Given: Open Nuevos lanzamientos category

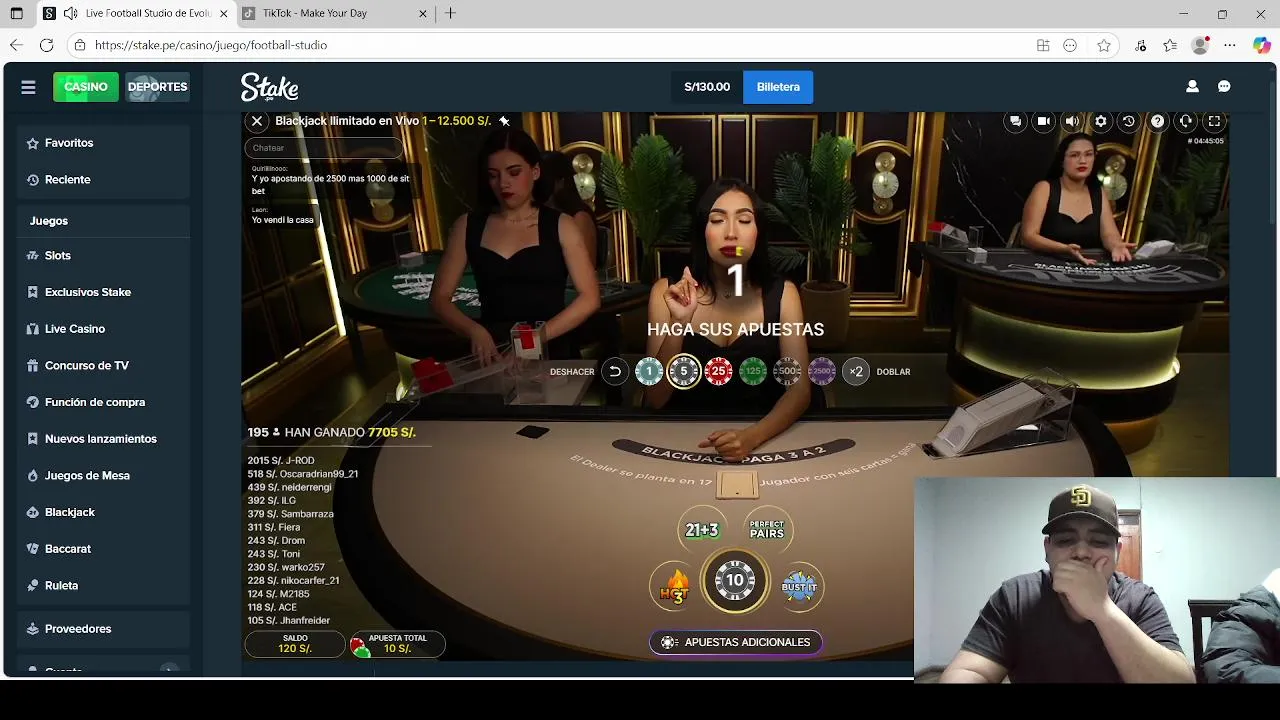Looking at the screenshot, I should pos(104,439).
